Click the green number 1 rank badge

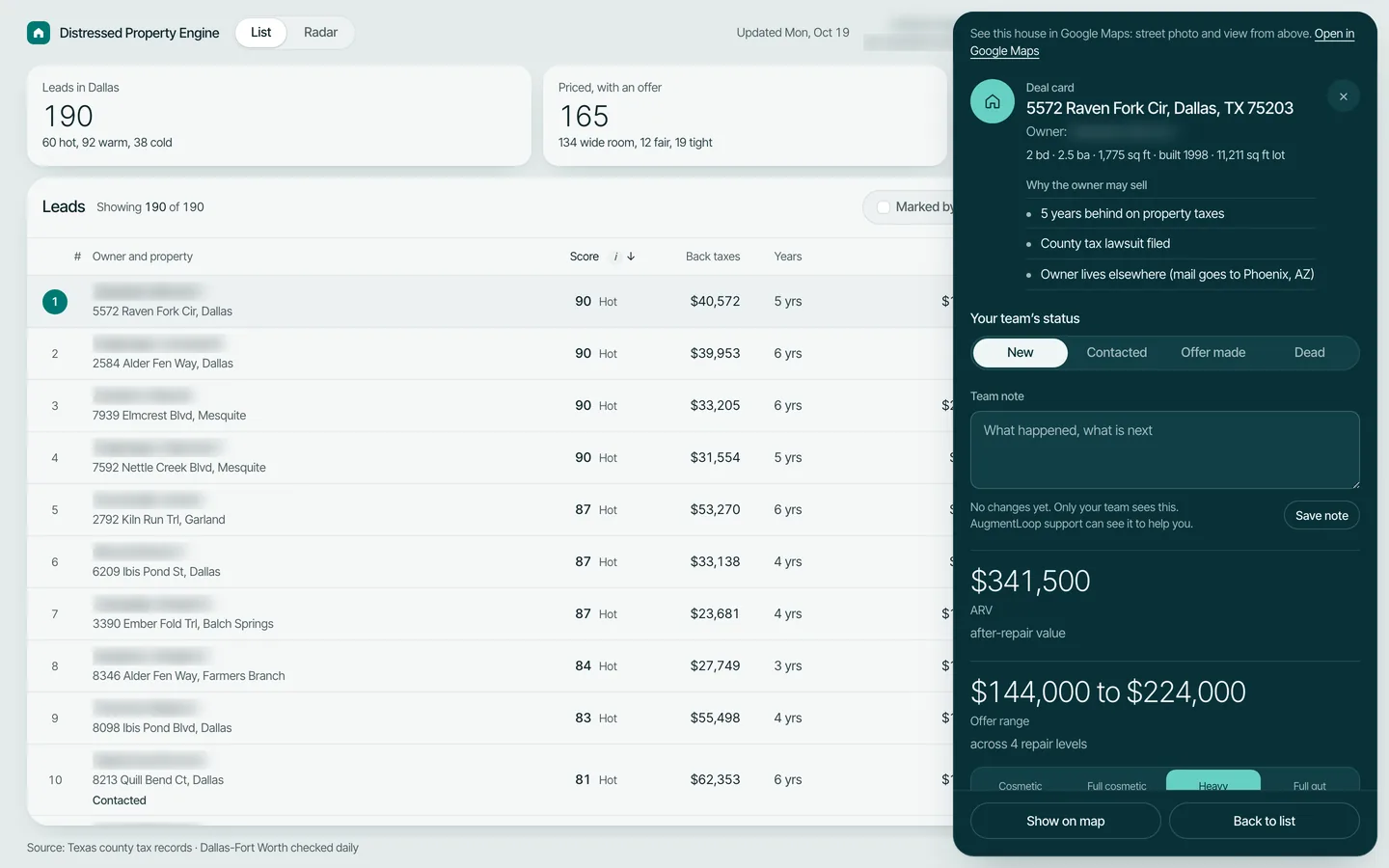coord(55,302)
